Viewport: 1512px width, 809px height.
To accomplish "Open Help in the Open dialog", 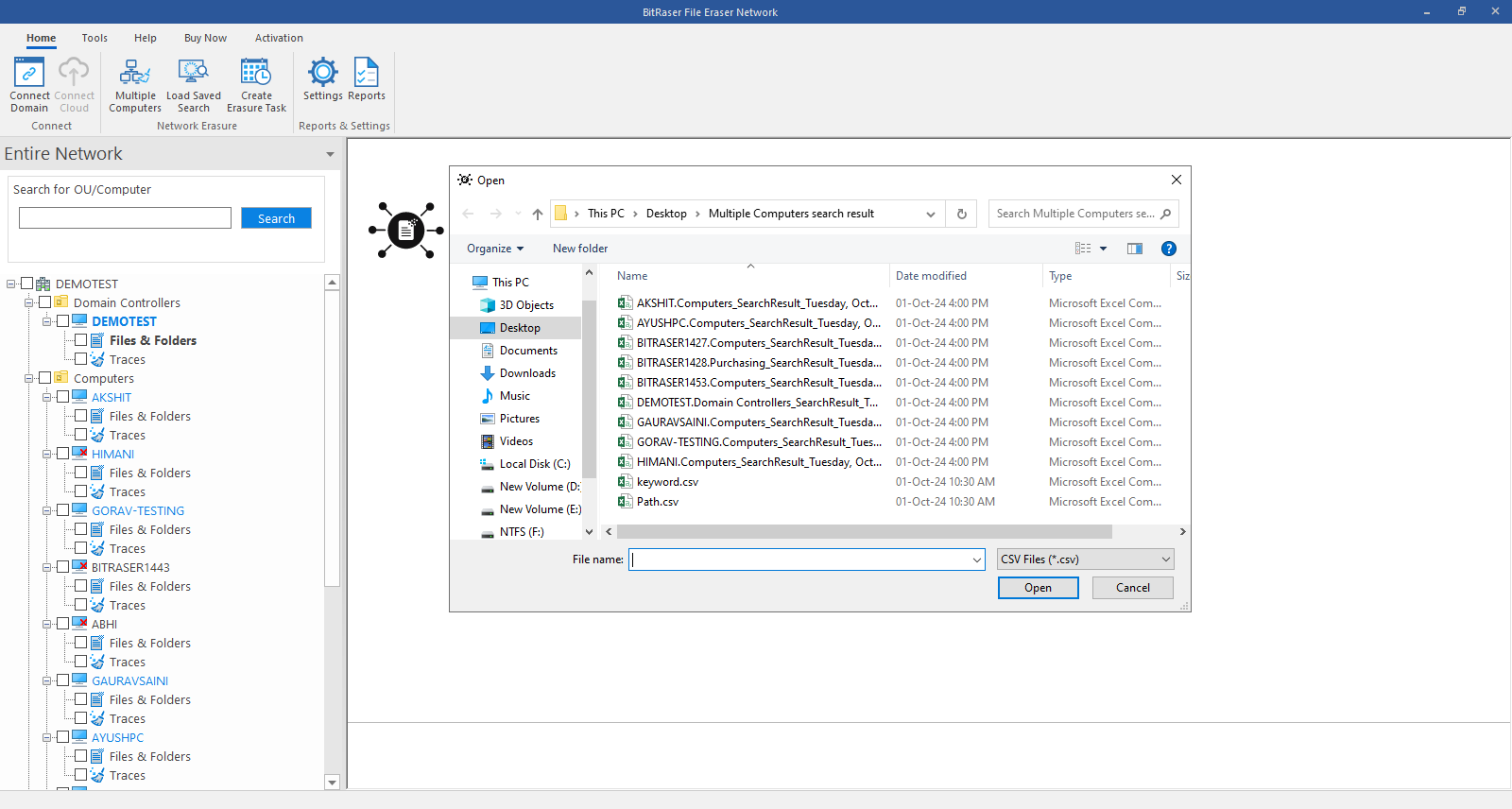I will point(1169,249).
